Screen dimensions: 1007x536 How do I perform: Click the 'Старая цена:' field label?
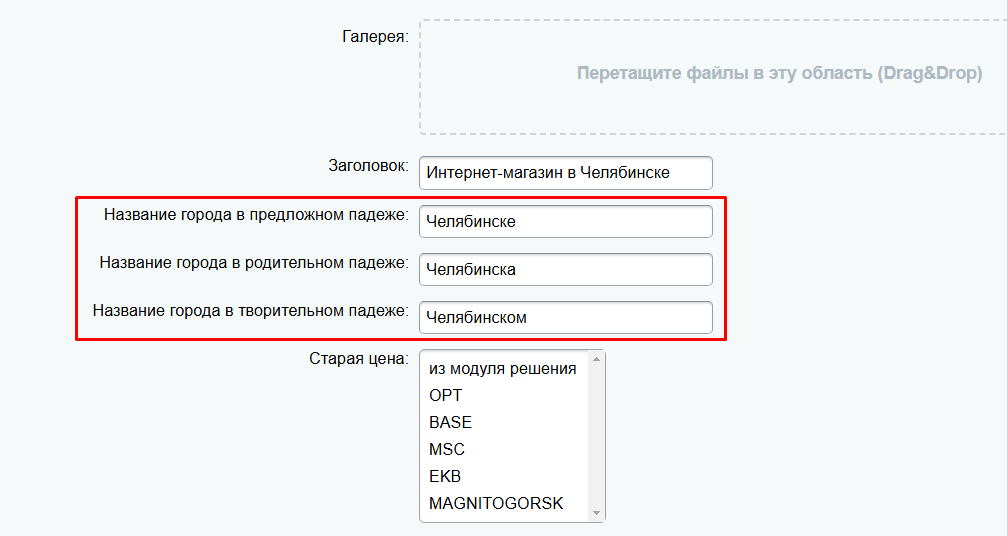tap(358, 359)
